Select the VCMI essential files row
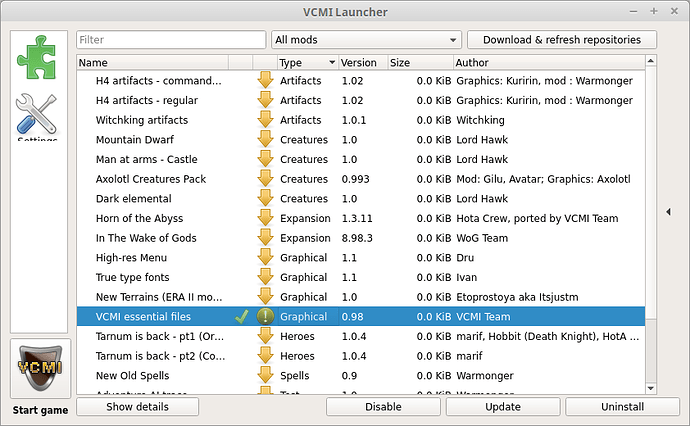The width and height of the screenshot is (690, 426). click(x=361, y=316)
